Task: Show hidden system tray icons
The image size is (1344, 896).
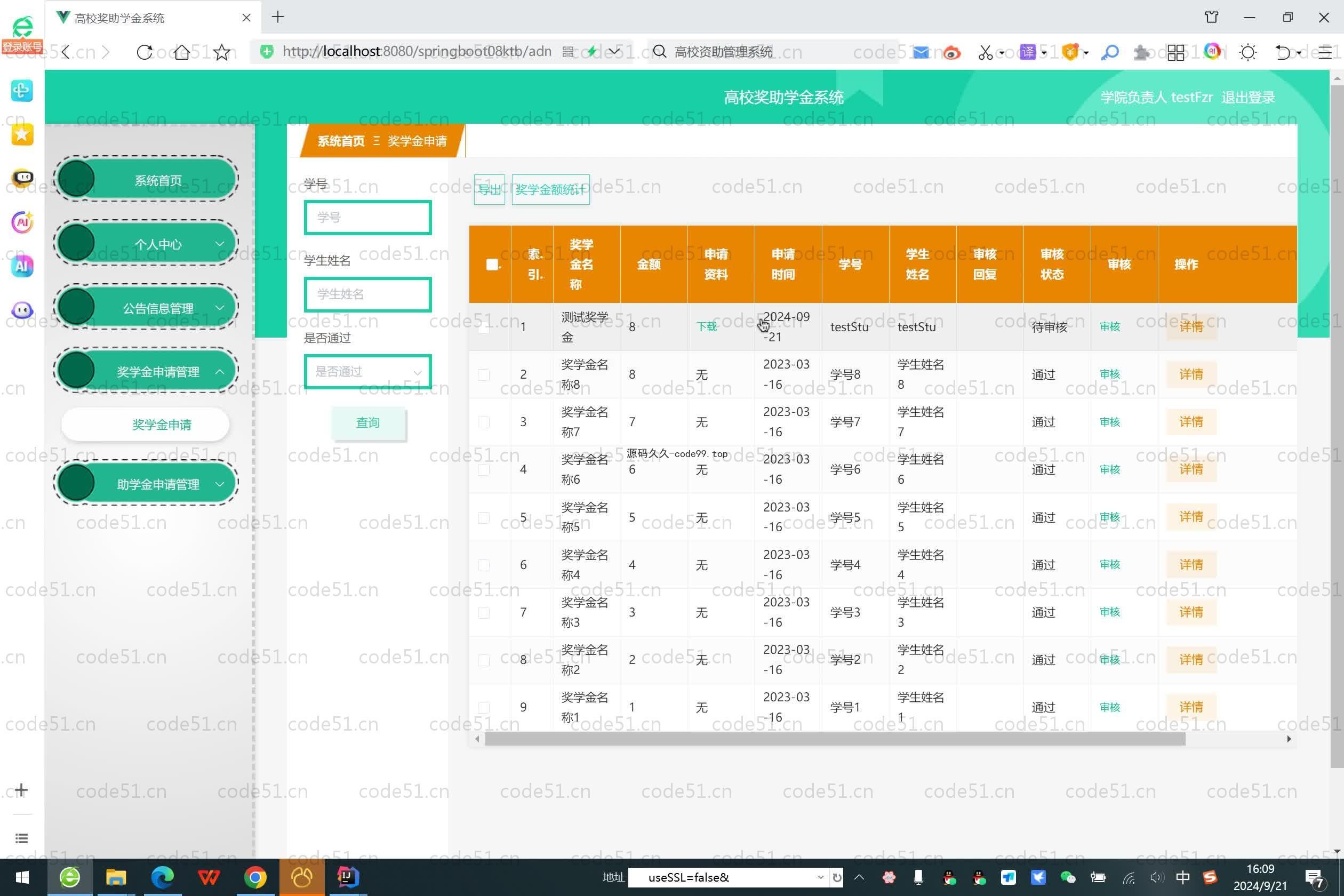Action: pyautogui.click(x=859, y=877)
